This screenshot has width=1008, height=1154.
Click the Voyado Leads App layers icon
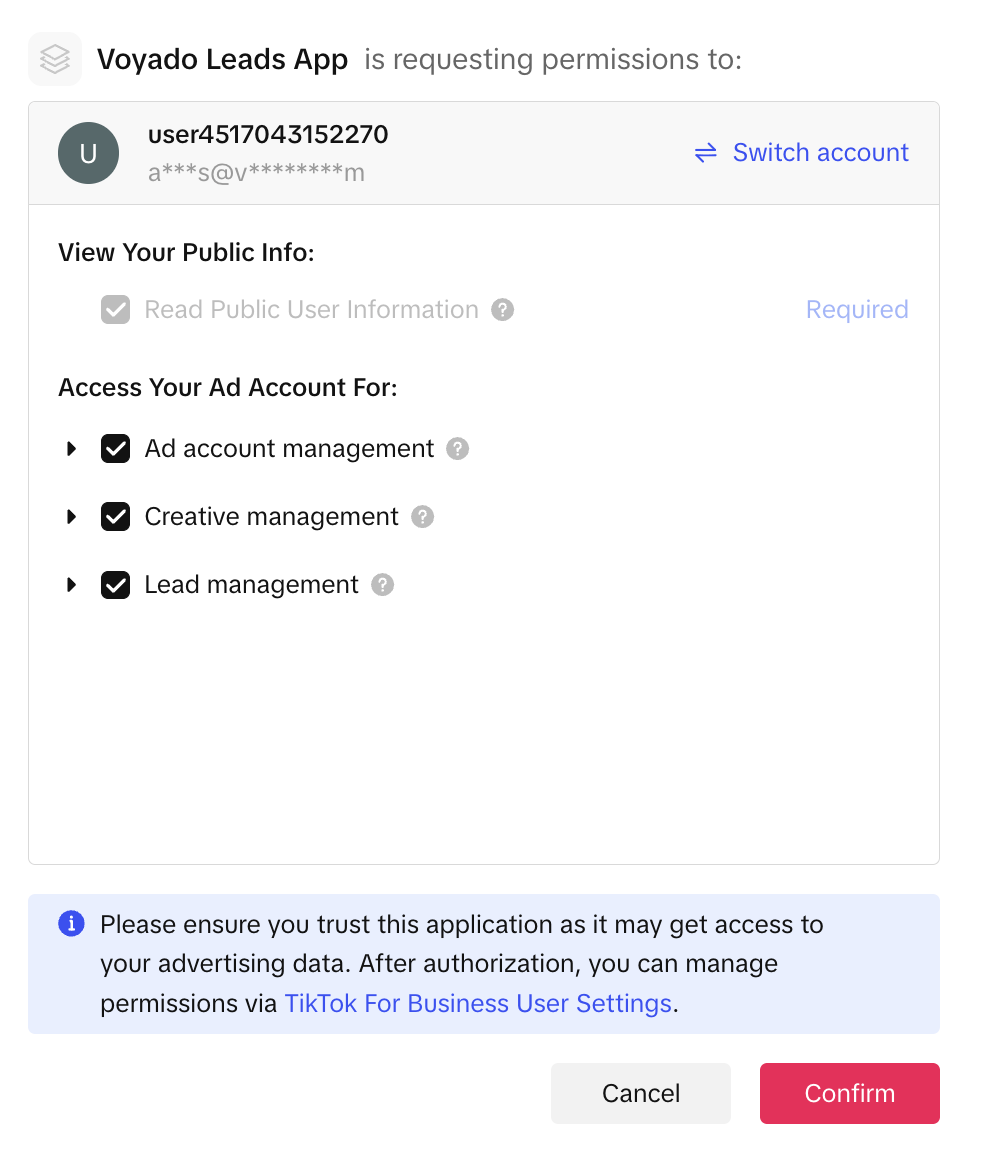click(x=55, y=59)
